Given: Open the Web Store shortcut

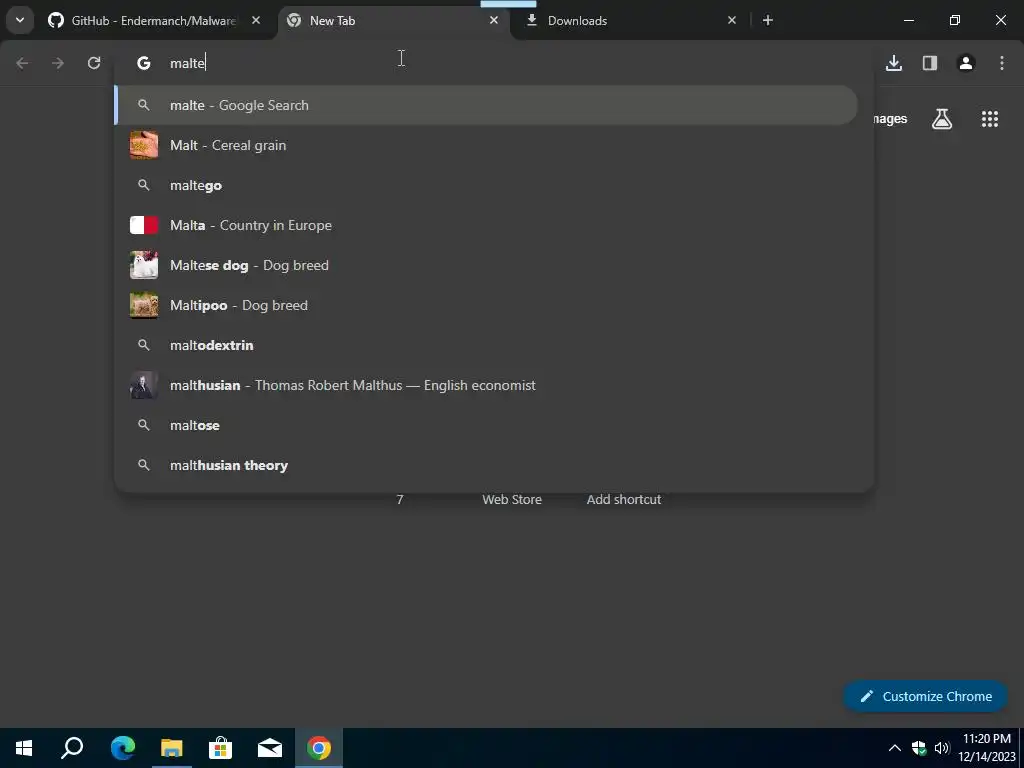Looking at the screenshot, I should (x=512, y=499).
